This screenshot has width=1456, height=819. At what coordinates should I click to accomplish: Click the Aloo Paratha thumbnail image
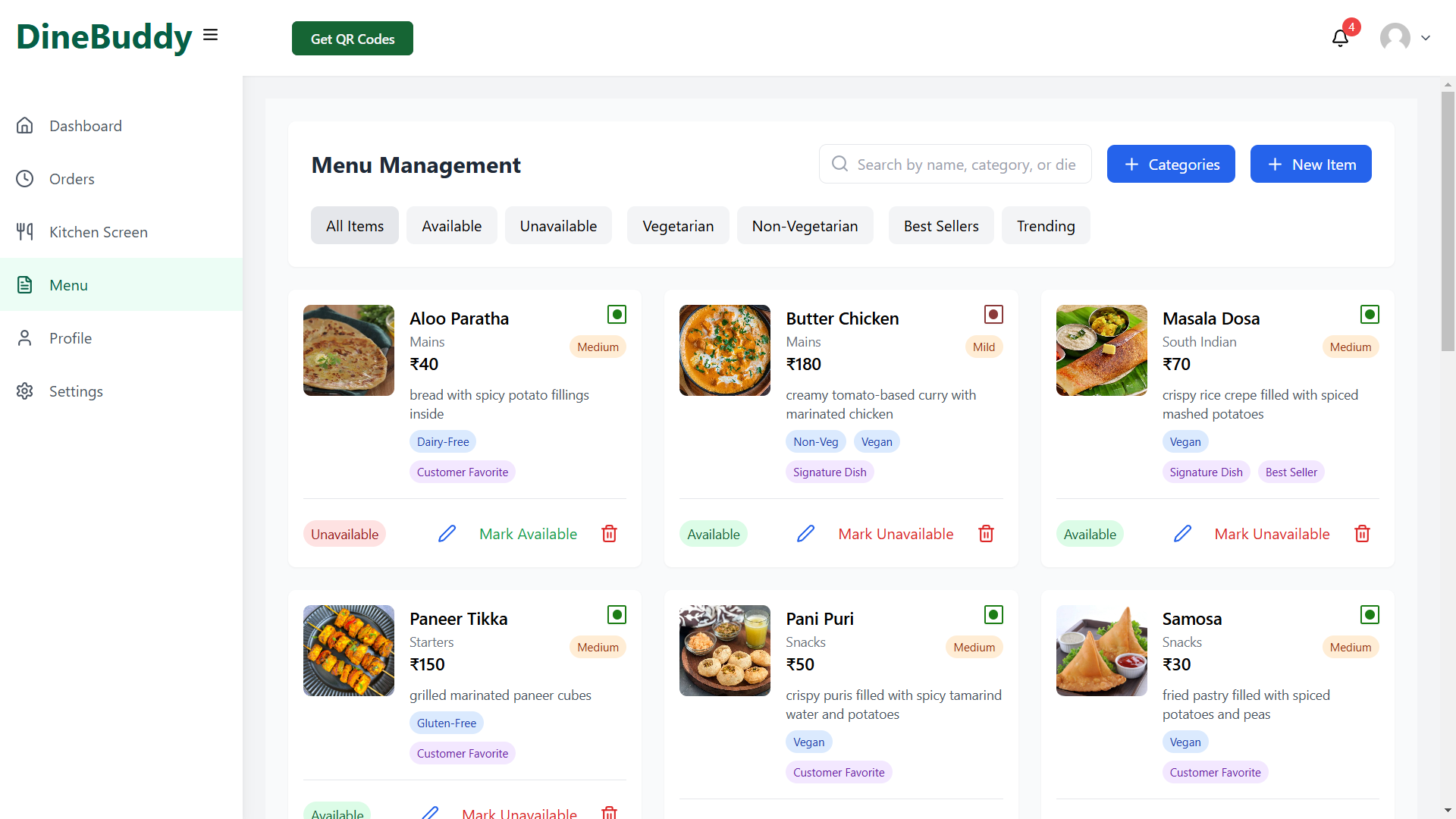(349, 350)
